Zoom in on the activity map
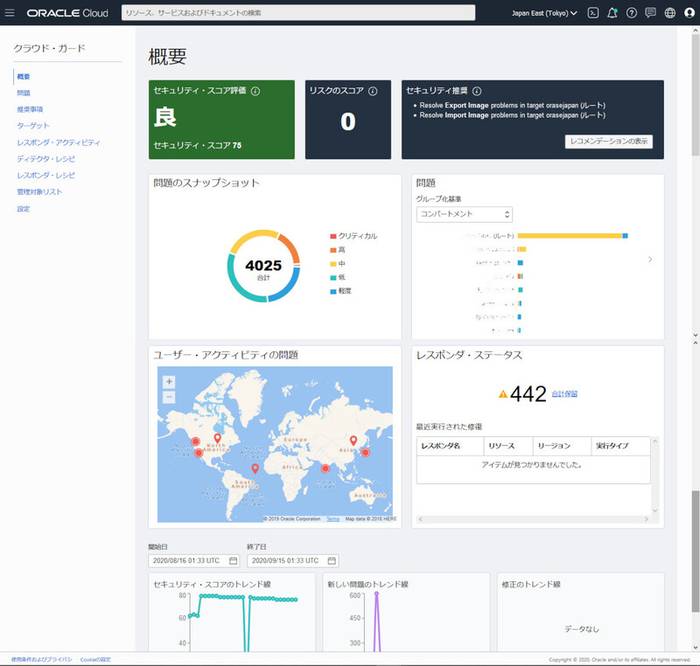Screen dimensions: 700x666 [169, 382]
